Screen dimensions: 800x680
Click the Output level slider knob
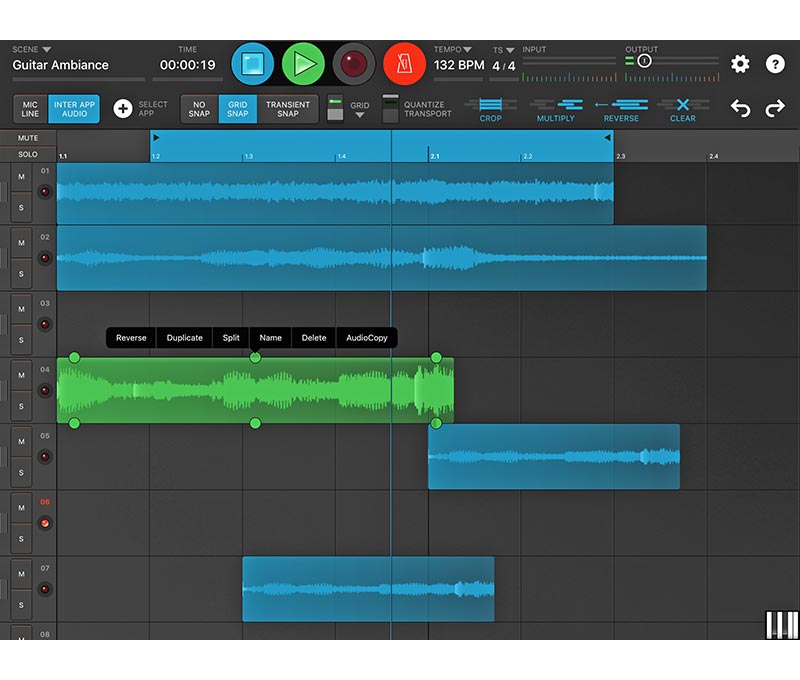click(x=644, y=61)
